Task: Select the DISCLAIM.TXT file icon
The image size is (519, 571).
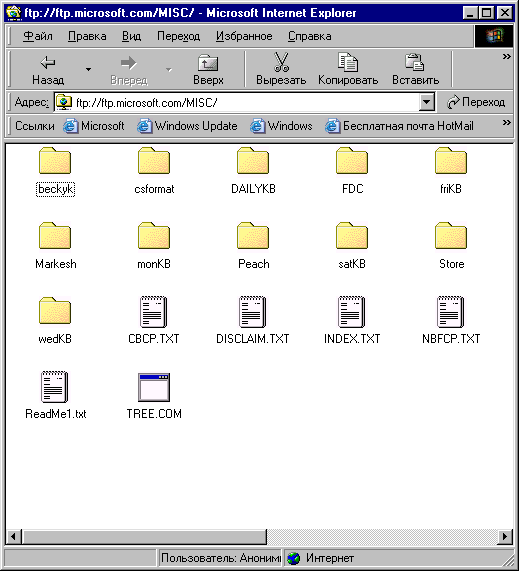Action: click(x=253, y=311)
